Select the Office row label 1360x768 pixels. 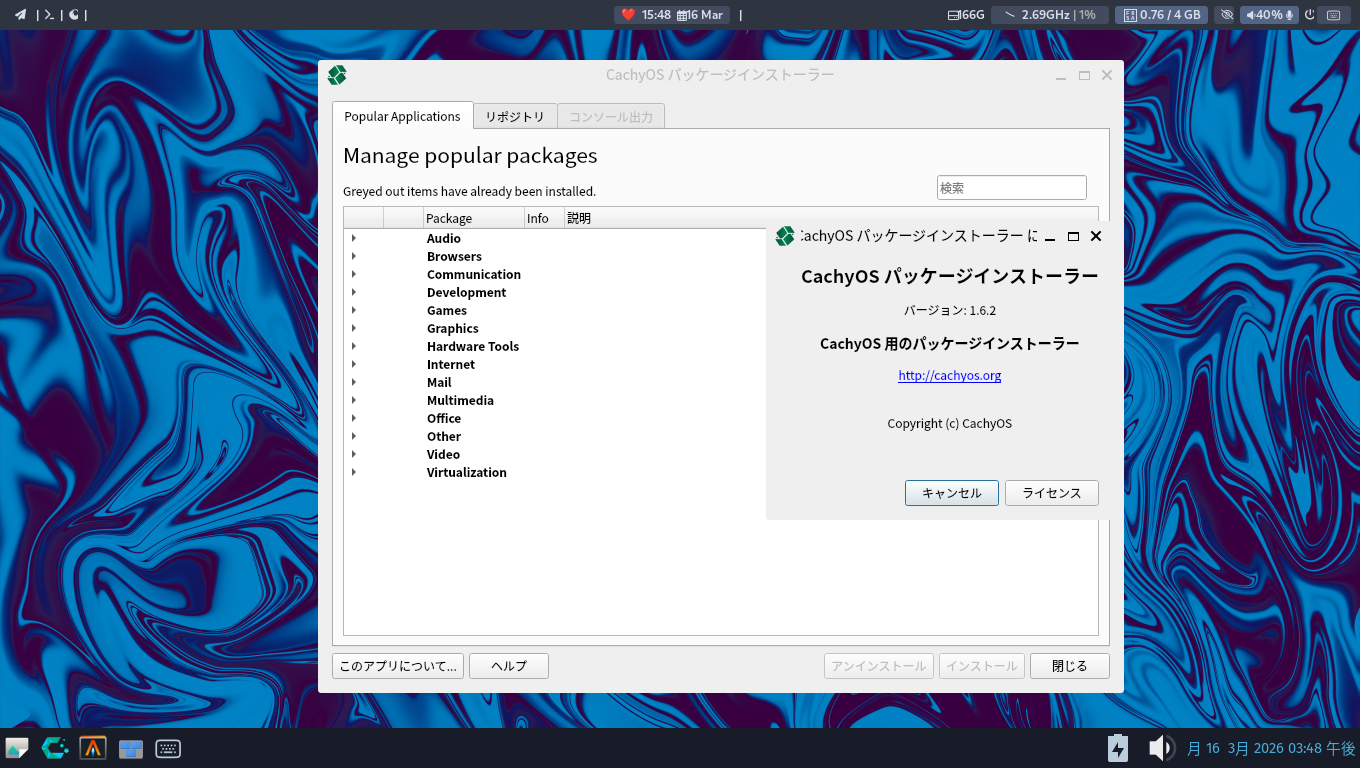(x=444, y=418)
